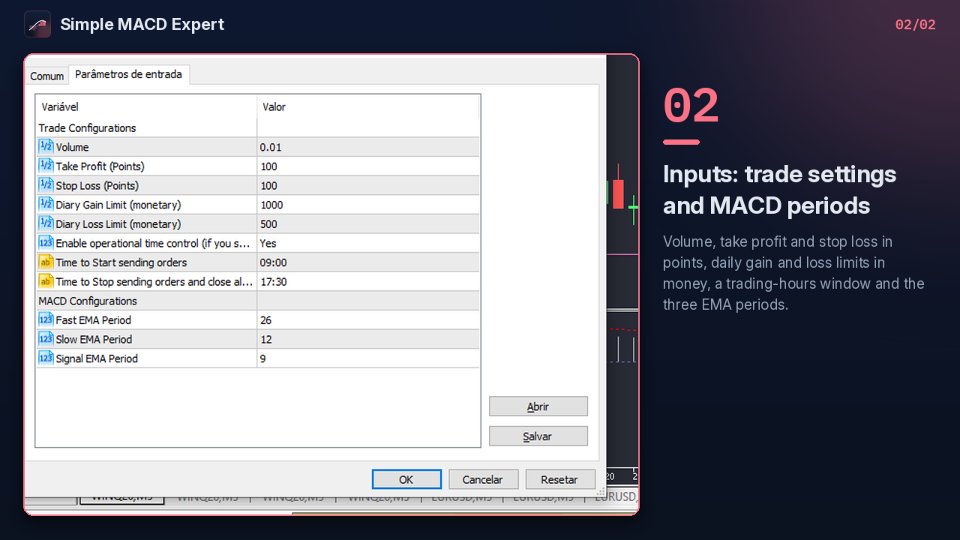Save the preset with the Salvar button
The height and width of the screenshot is (540, 960).
point(538,437)
